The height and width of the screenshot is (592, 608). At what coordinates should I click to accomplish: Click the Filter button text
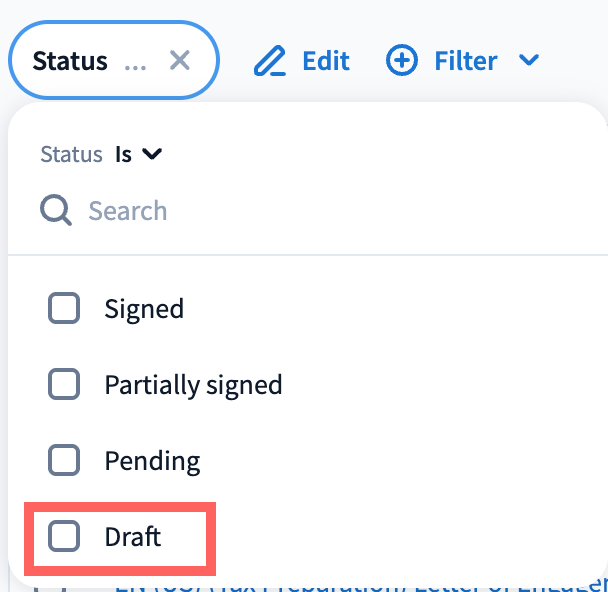(x=466, y=61)
